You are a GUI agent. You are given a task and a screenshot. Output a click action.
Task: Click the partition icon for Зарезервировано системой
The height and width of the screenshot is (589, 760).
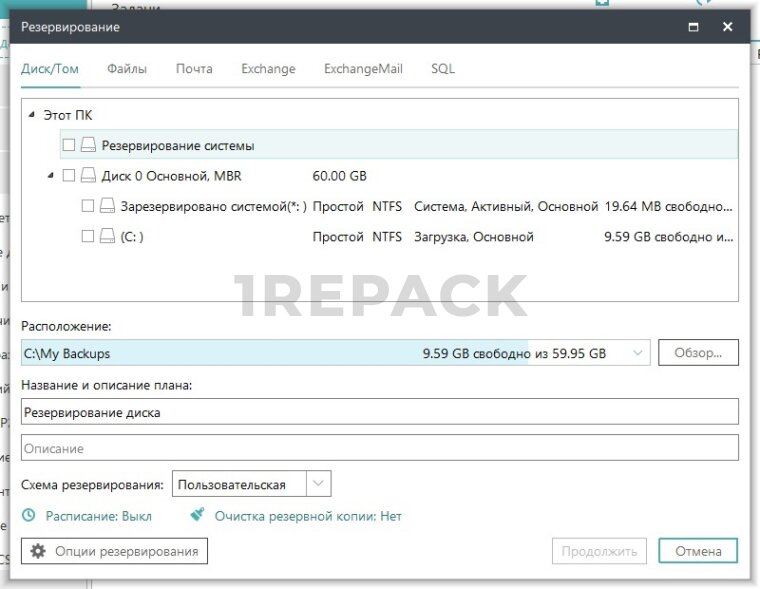pos(107,207)
